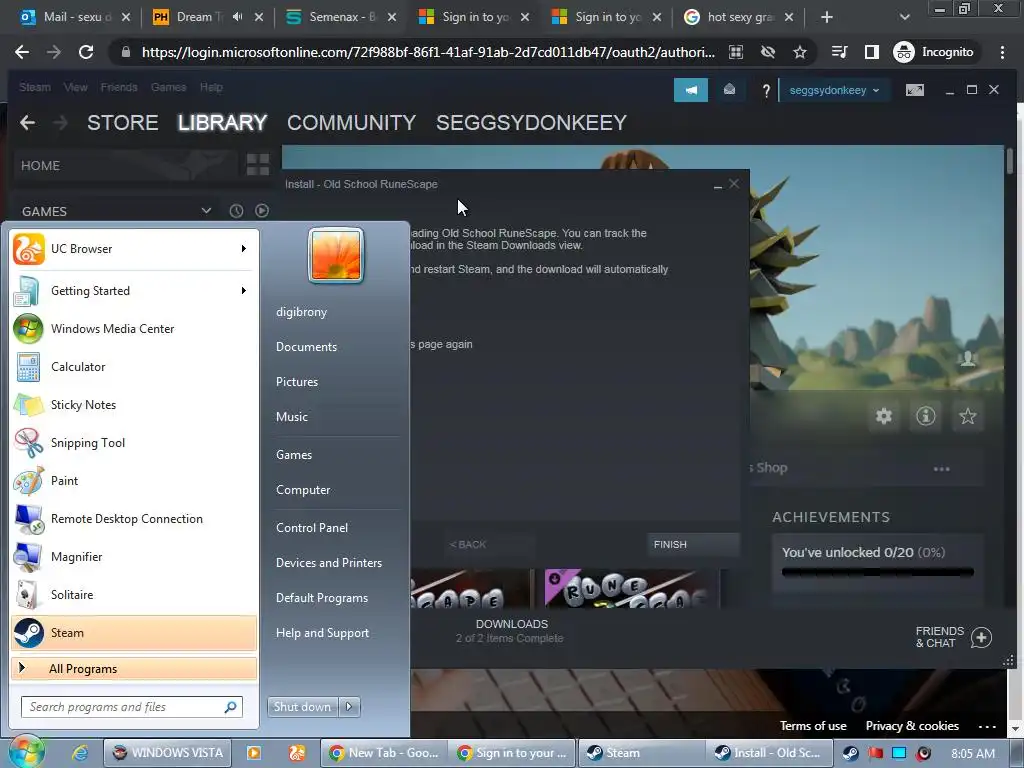The width and height of the screenshot is (1024, 768).
Task: Click Library HOME button
Action: point(125,165)
